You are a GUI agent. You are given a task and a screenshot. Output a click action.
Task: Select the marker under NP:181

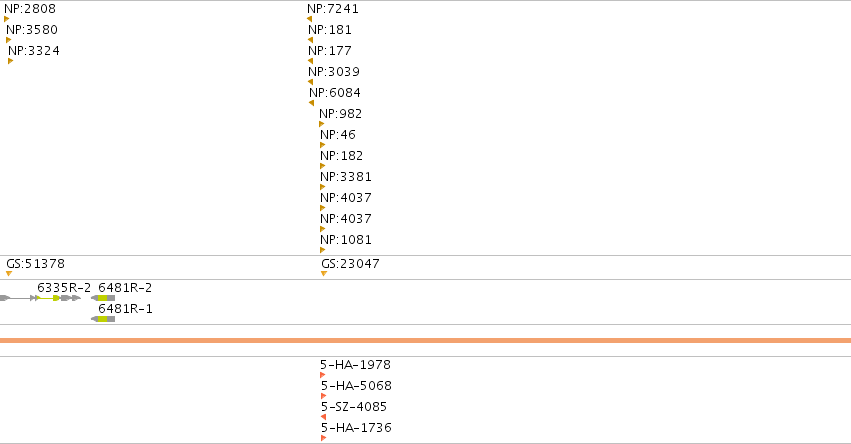(310, 40)
